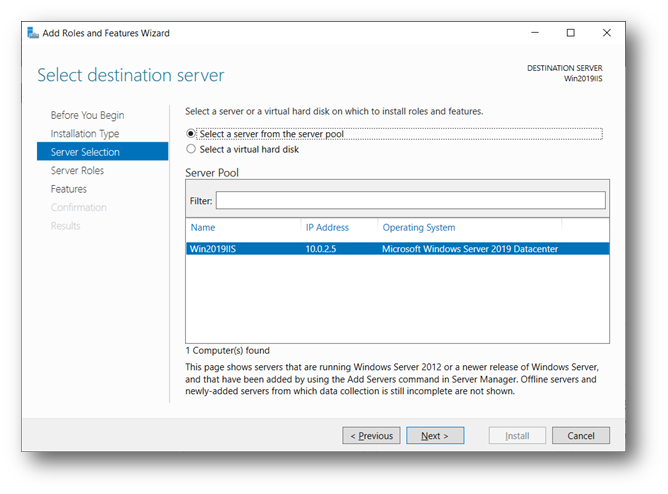Select the Win2019IIS server row
This screenshot has height=494, width=668.
[x=397, y=249]
